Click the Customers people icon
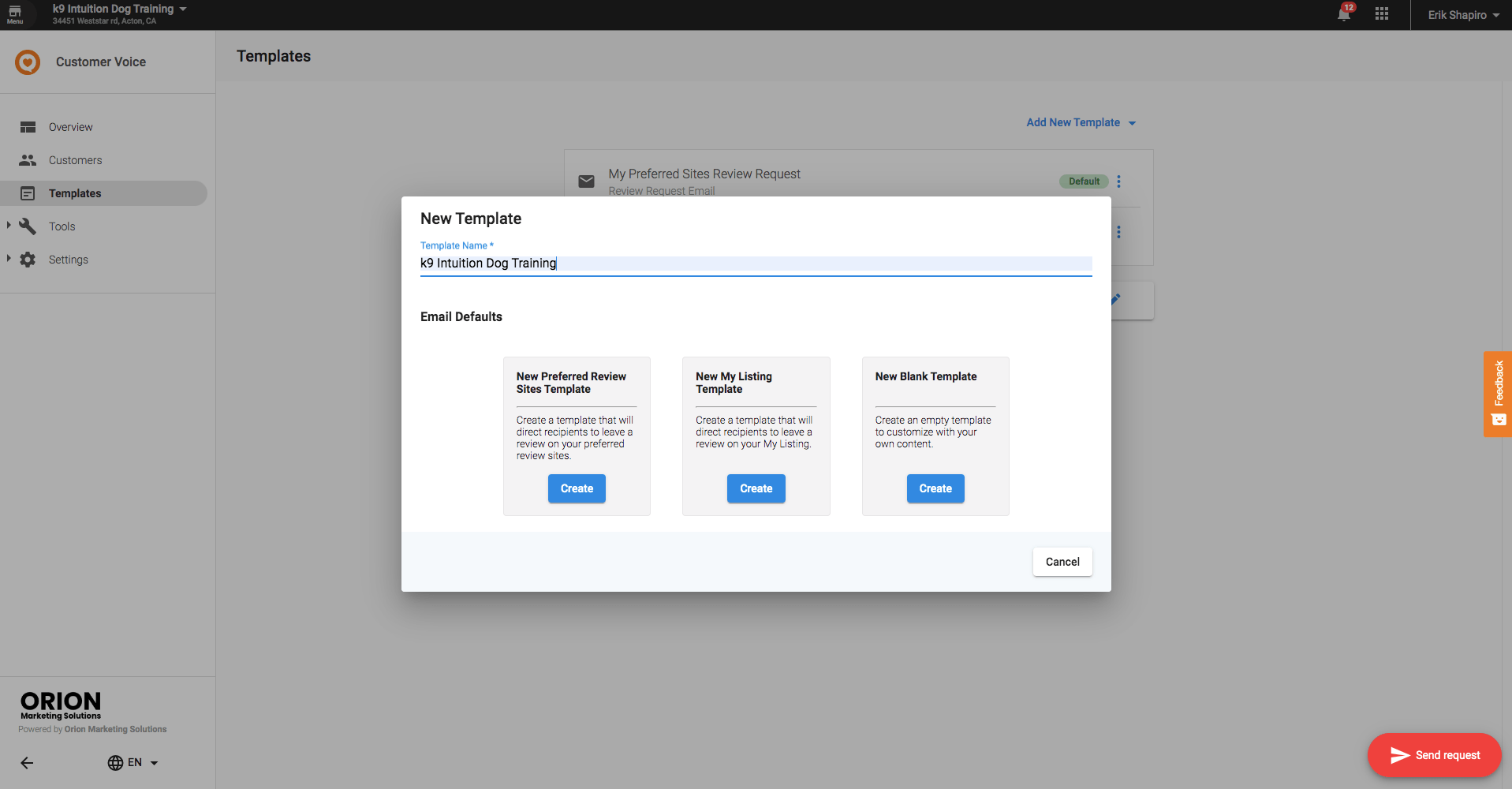The image size is (1512, 789). click(28, 160)
